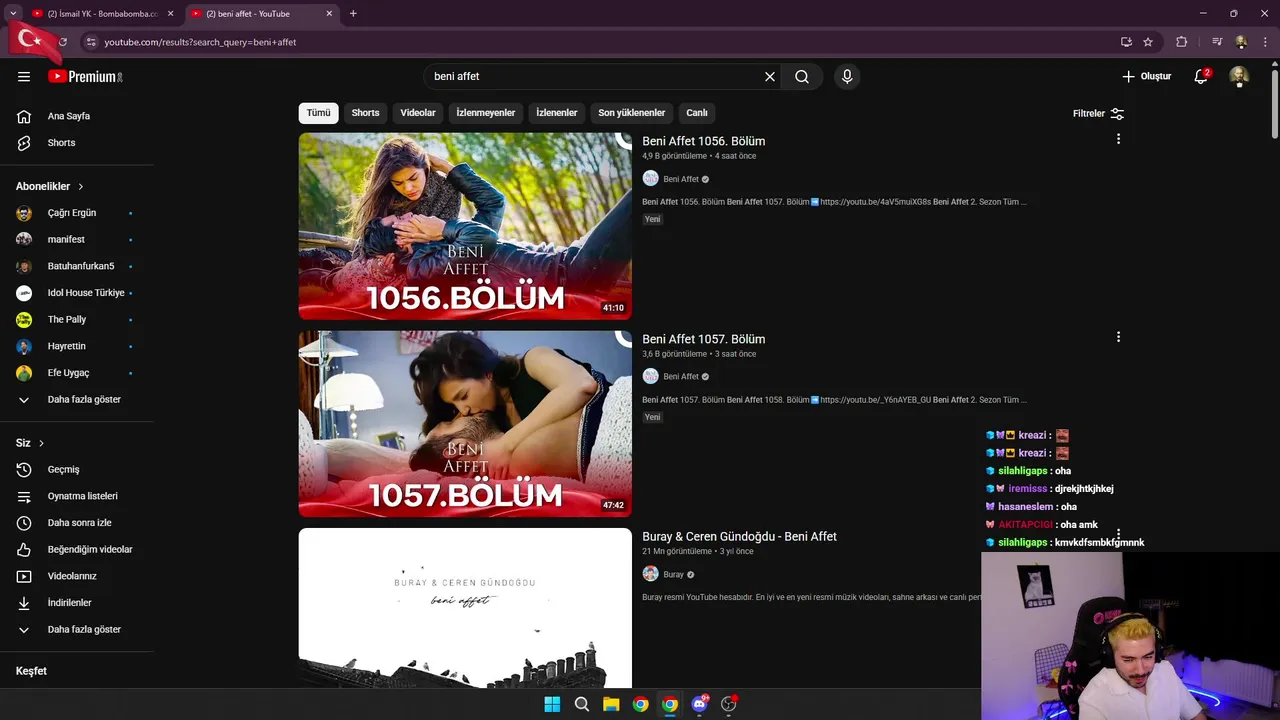Open Buray & Ceren Gündoğdu video thumbnail
1280x720 pixels.
click(465, 608)
